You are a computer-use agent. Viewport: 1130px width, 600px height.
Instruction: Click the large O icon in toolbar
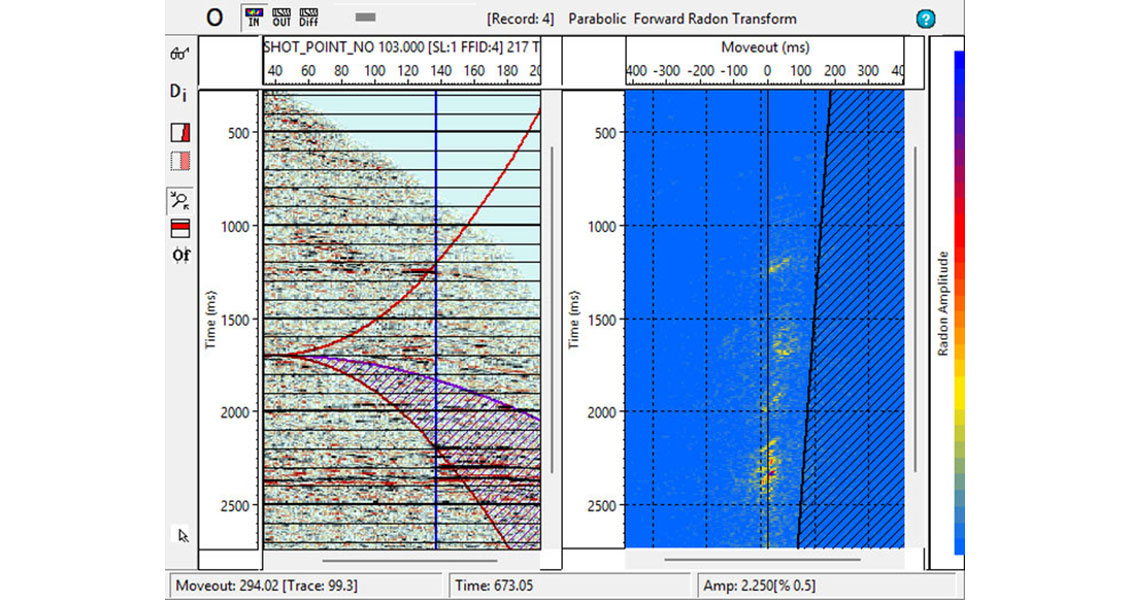214,19
